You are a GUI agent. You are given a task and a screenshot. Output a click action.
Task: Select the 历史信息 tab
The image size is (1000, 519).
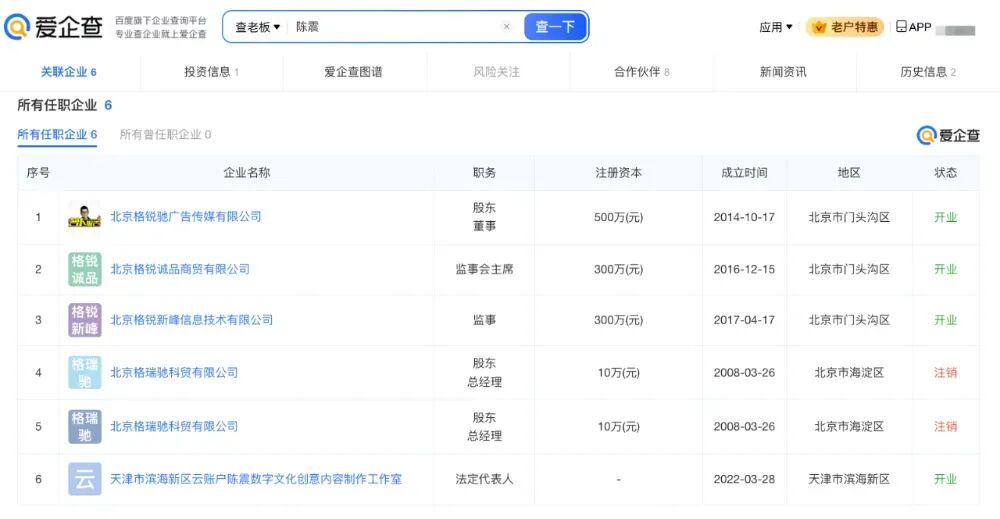(927, 72)
